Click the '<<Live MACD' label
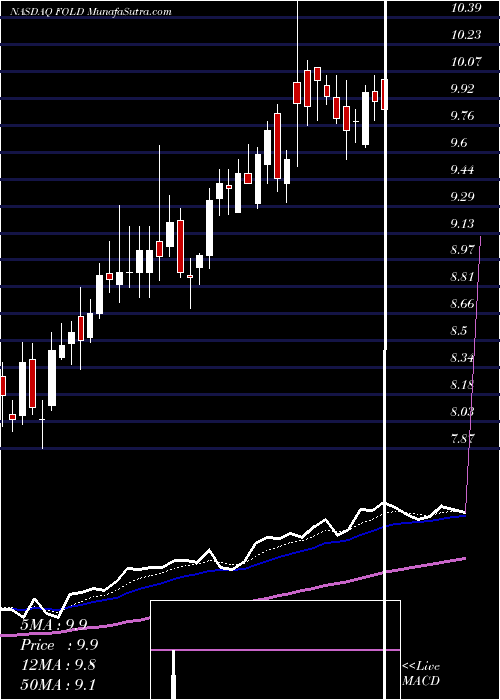This screenshot has height=700, width=500. [x=421, y=674]
